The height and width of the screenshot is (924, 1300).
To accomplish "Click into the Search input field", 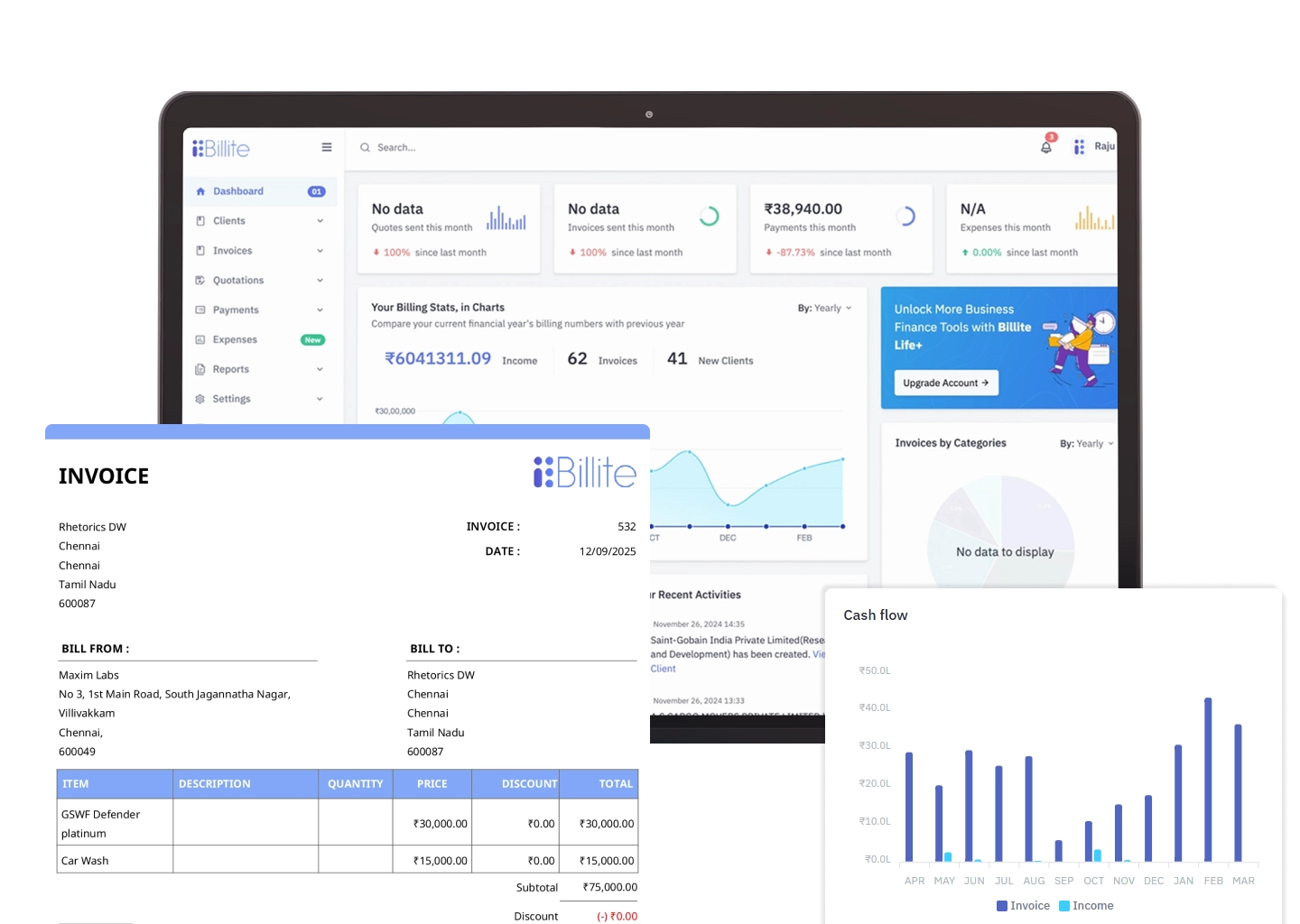I will [542, 148].
